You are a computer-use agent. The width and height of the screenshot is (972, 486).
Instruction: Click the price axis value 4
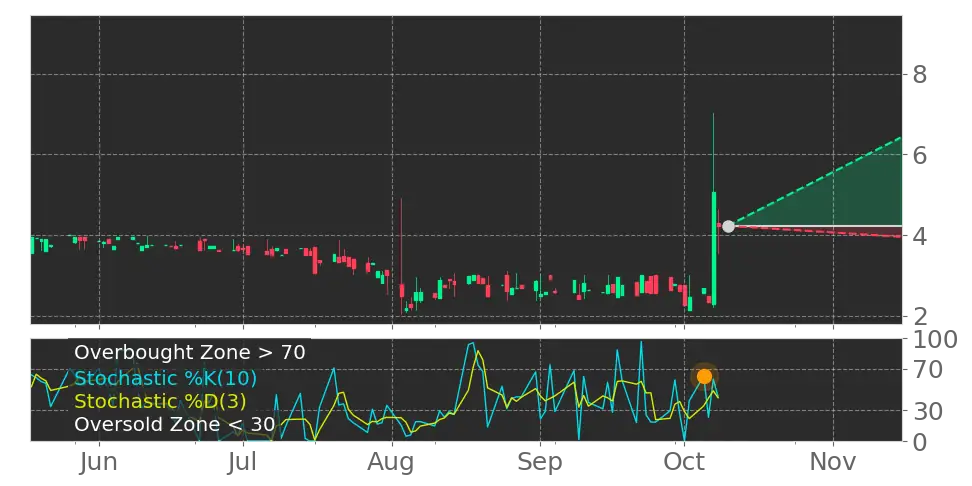[x=919, y=236]
